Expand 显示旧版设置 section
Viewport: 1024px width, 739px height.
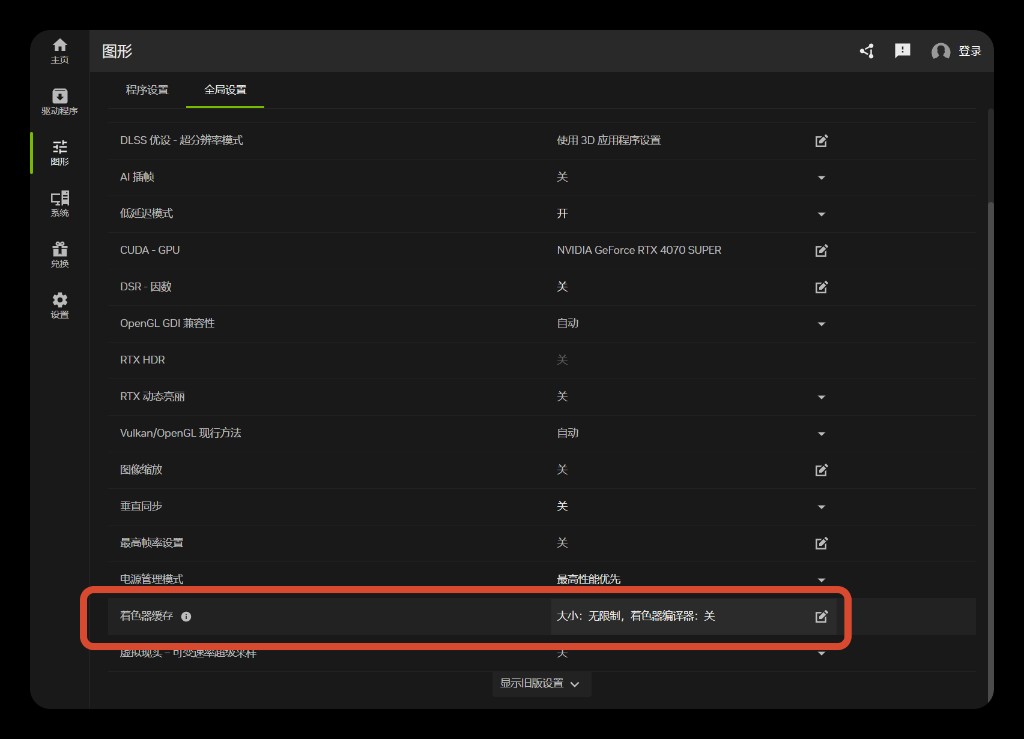pos(541,684)
